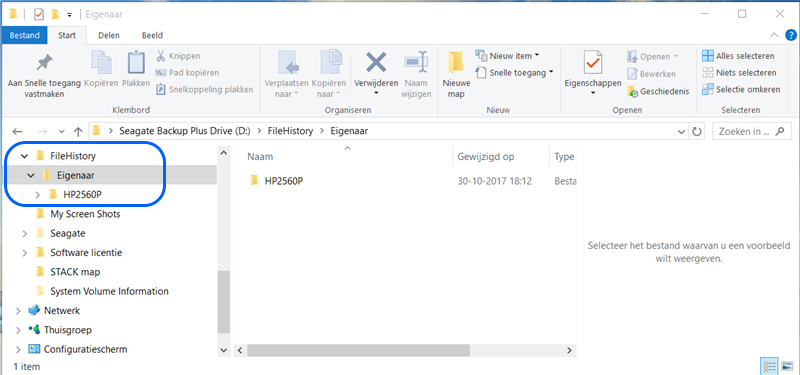Expand the HP2560P tree node
This screenshot has height=375, width=800.
coord(37,195)
